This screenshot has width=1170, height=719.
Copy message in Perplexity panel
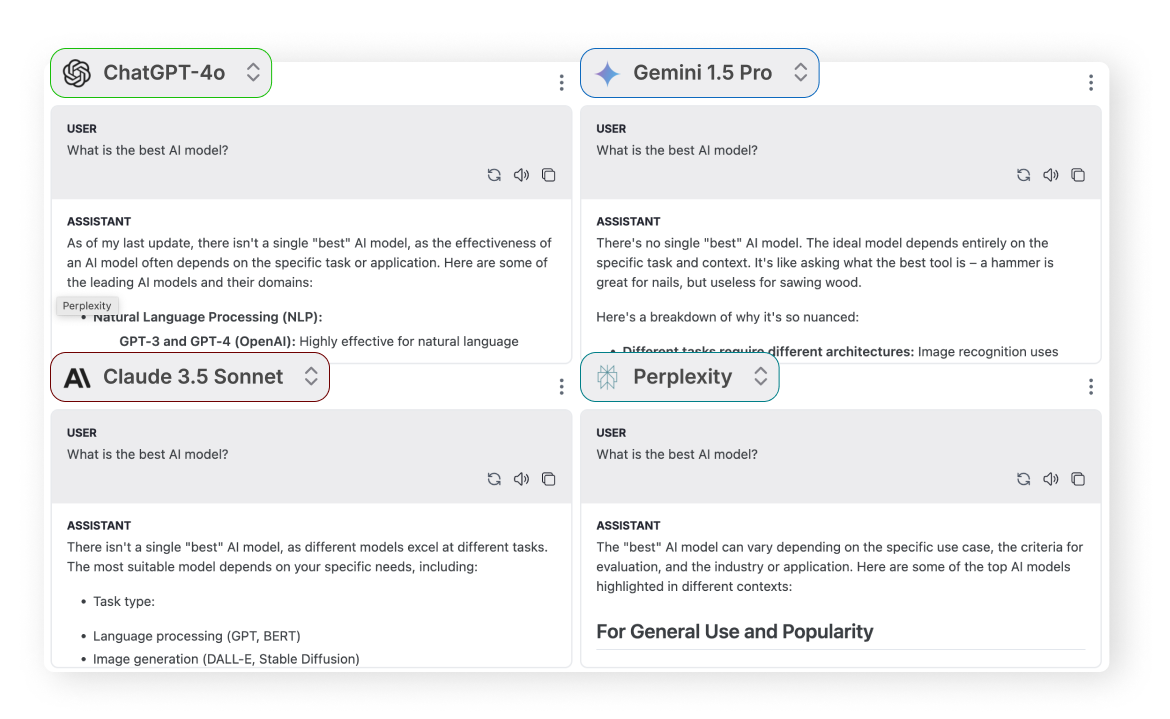coord(1078,479)
